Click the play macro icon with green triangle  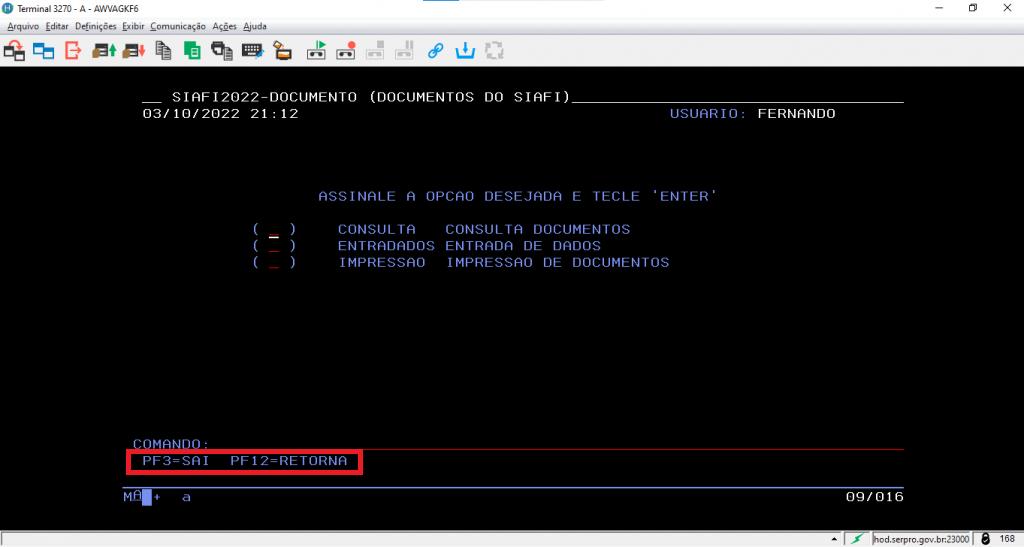(317, 50)
